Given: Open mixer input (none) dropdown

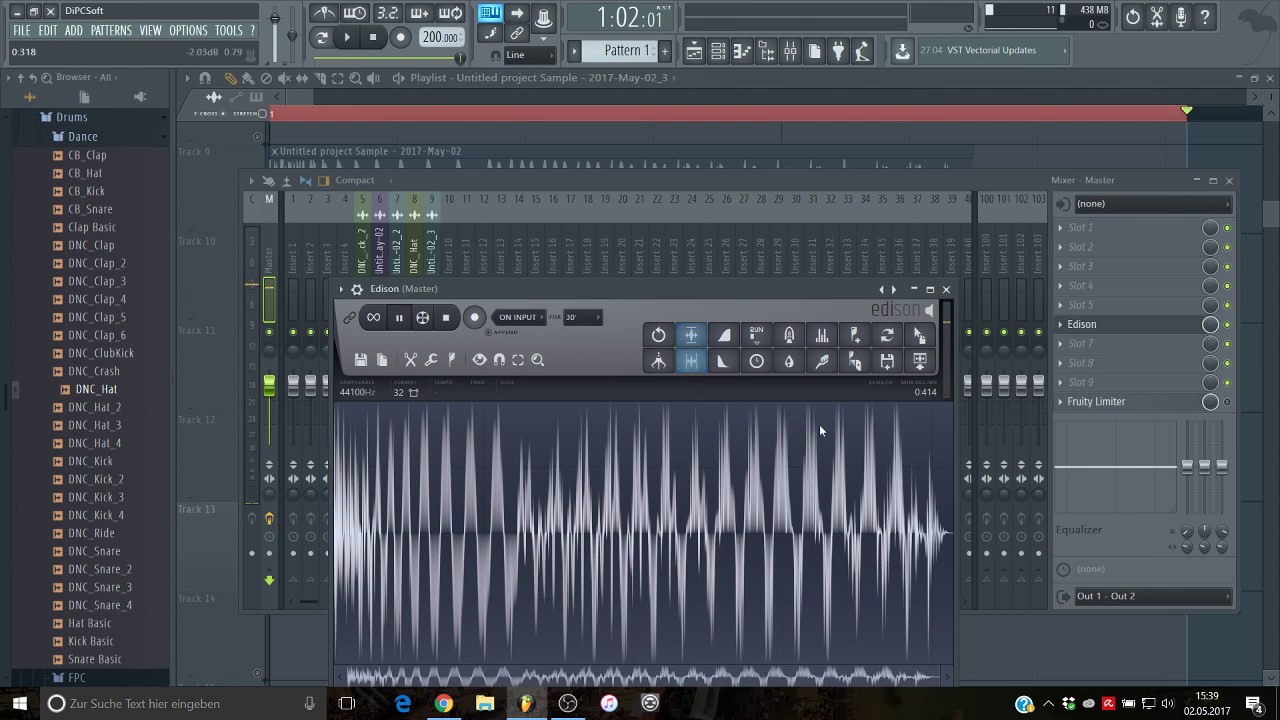Looking at the screenshot, I should tap(1152, 204).
